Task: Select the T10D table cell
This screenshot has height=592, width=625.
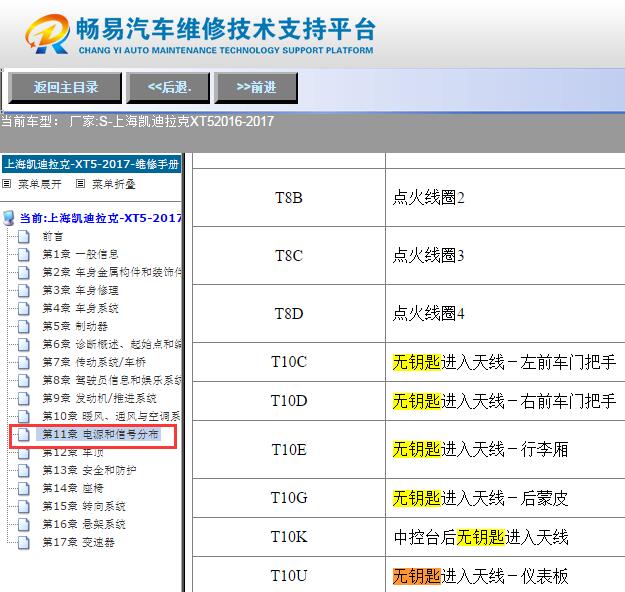Action: [289, 401]
